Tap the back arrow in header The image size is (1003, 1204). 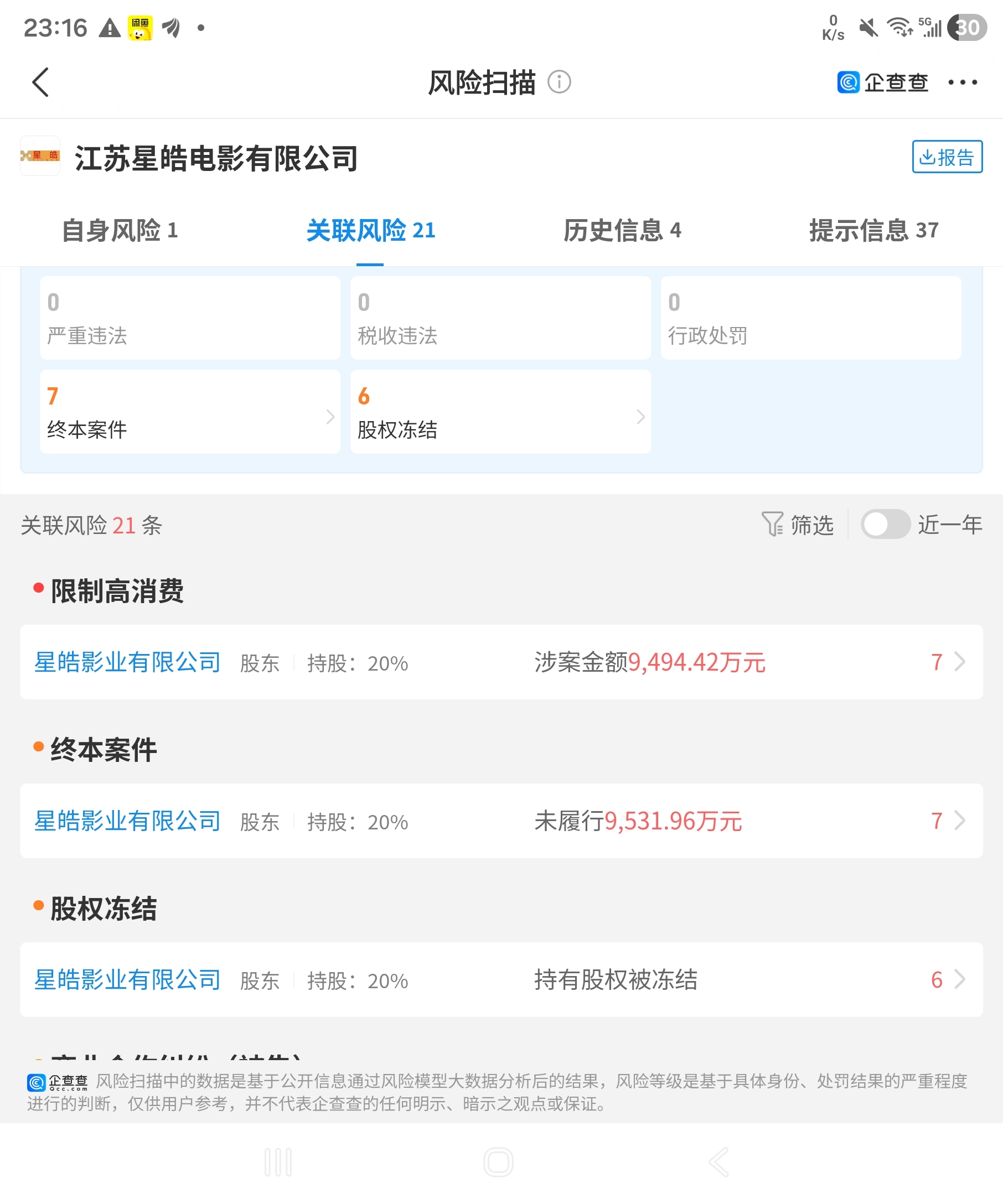pyautogui.click(x=40, y=82)
